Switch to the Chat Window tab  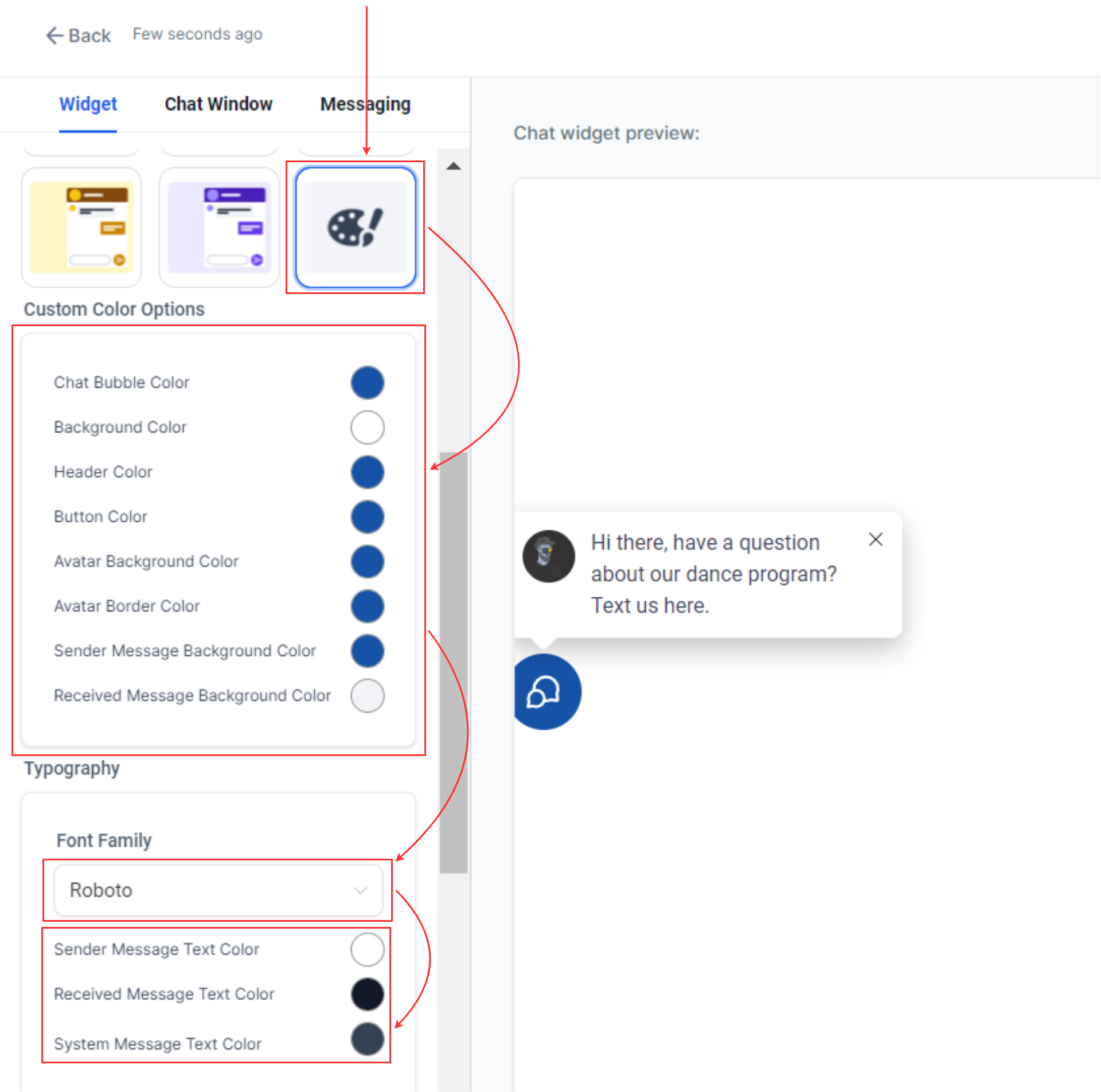pyautogui.click(x=218, y=104)
